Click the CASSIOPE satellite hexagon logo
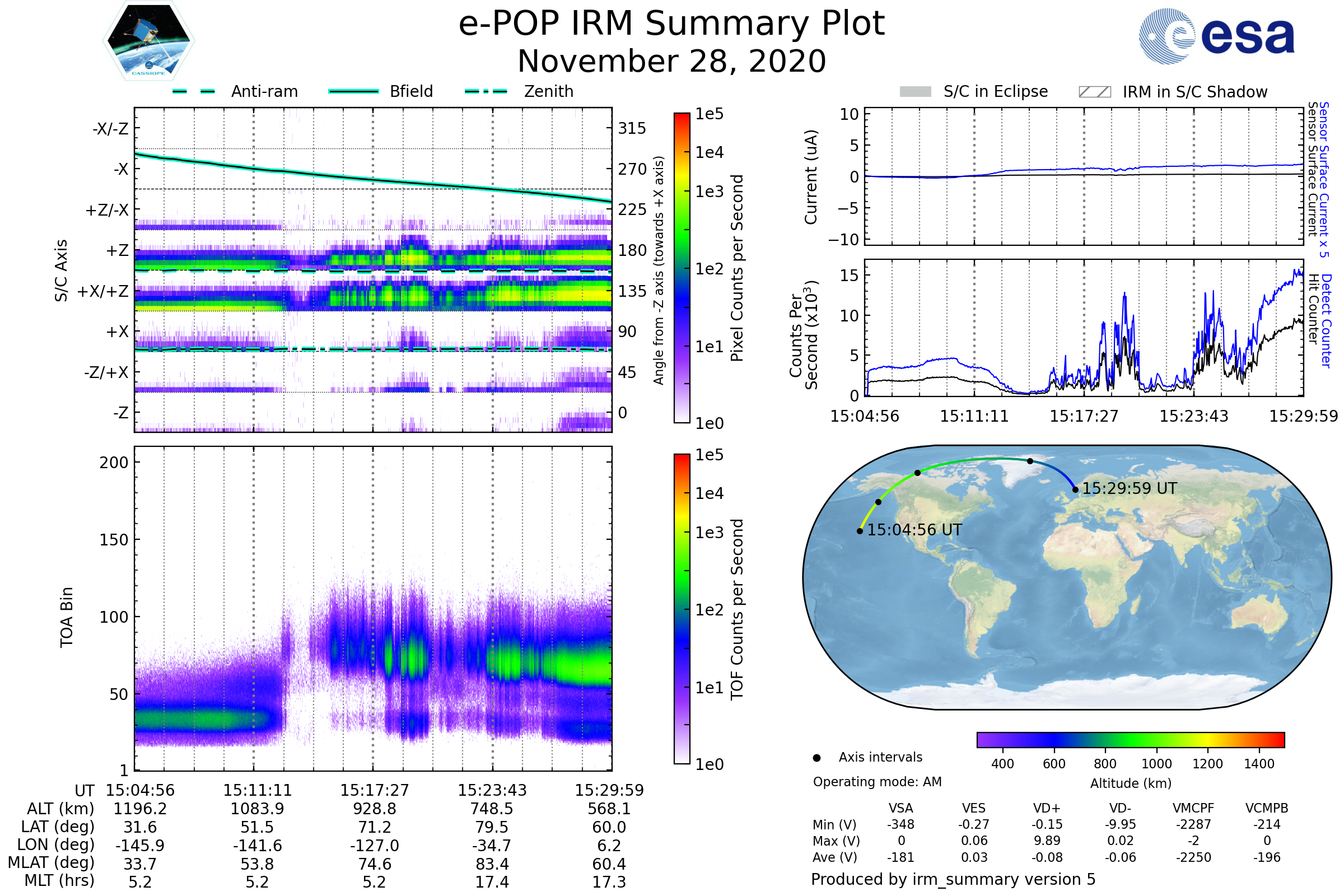 point(148,41)
